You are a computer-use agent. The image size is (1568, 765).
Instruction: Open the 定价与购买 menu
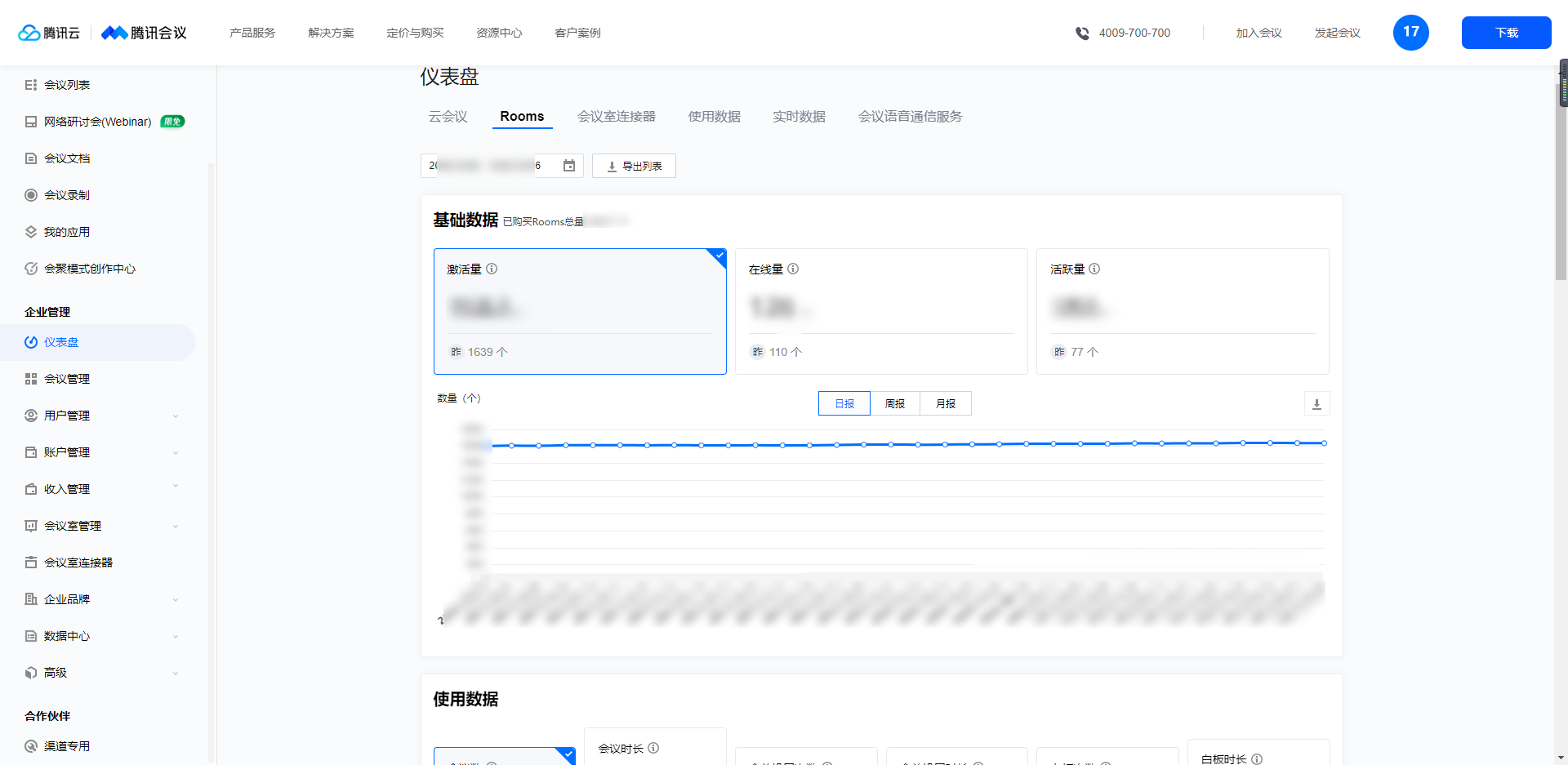[415, 33]
